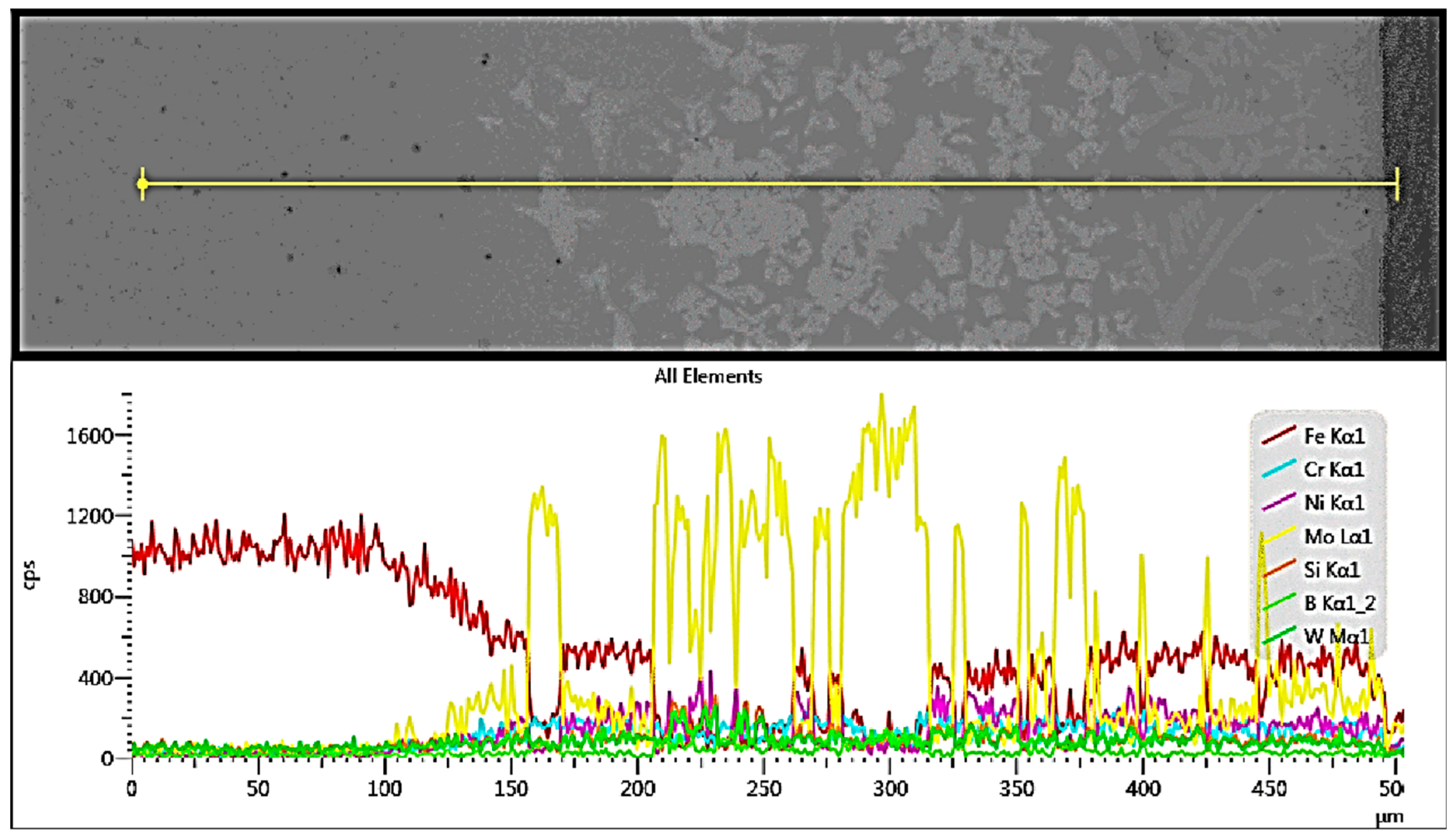Click the line scan start point marker
1456x839 pixels.
(142, 184)
